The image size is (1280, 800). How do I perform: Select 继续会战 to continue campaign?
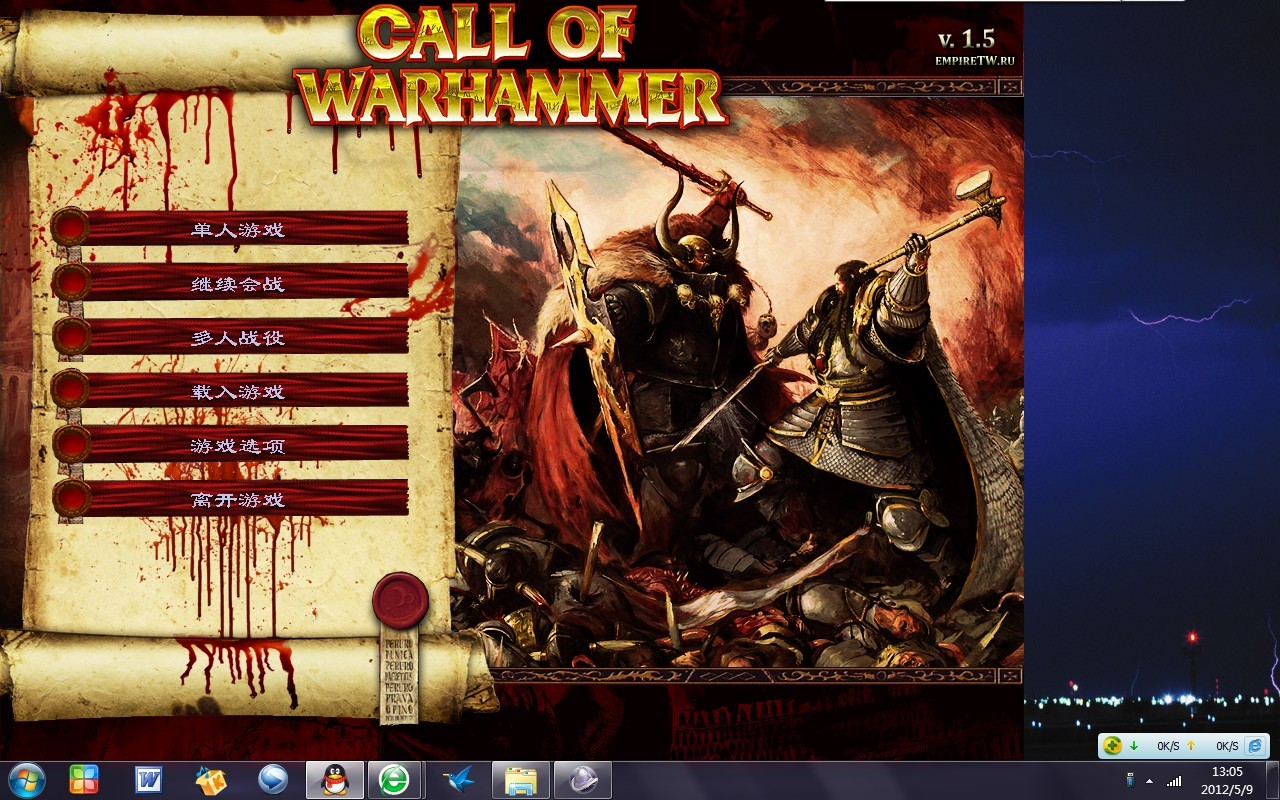[x=238, y=283]
